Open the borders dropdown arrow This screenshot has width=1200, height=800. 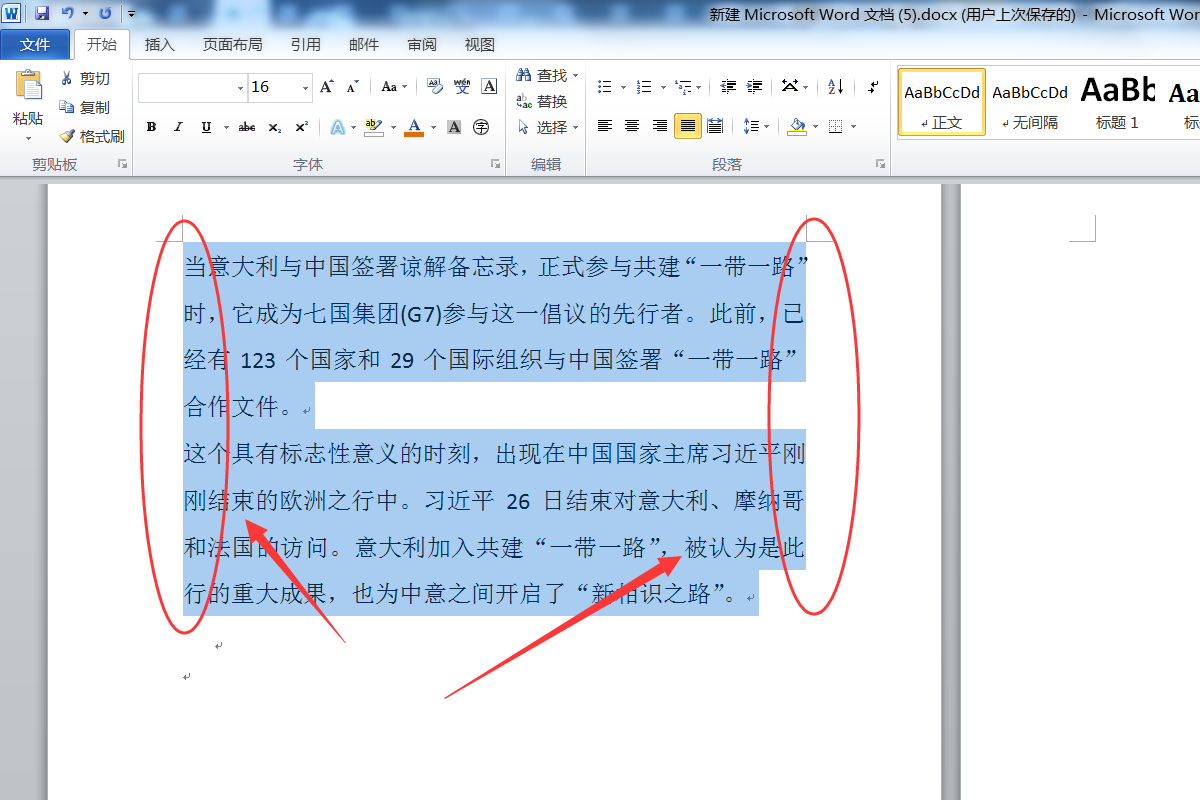(852, 126)
